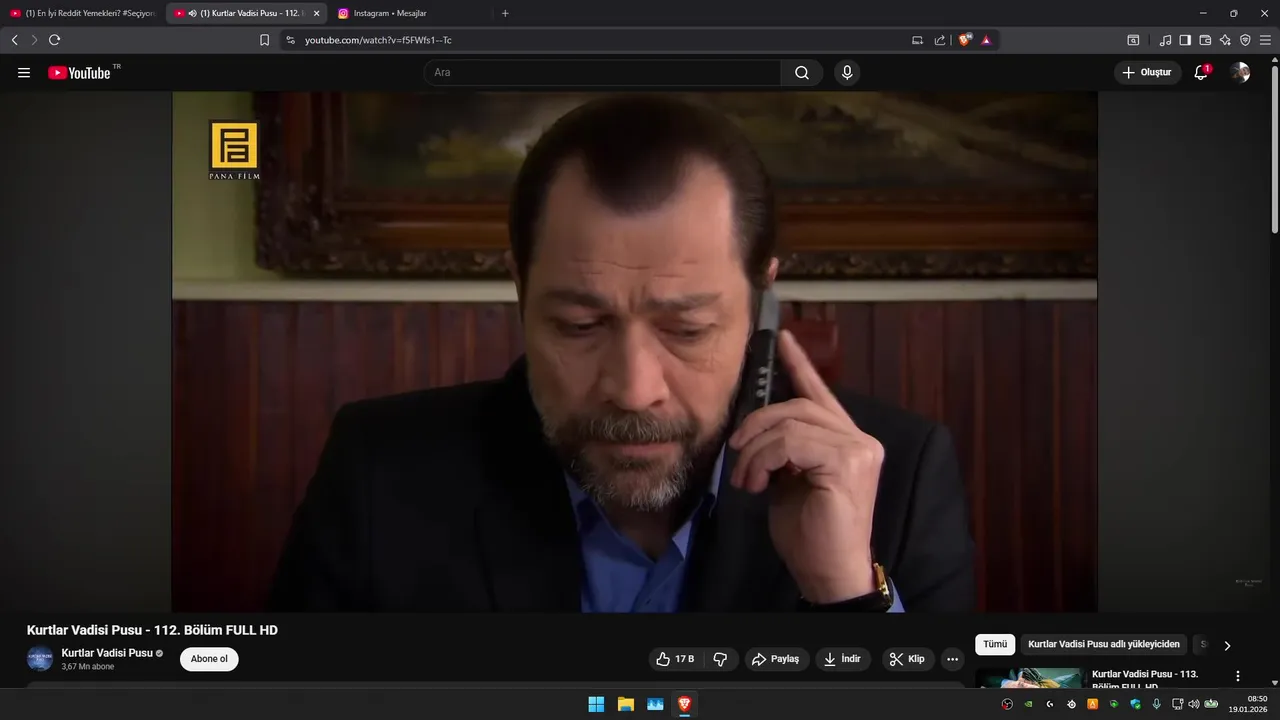Select the Tümü filter chip
The width and height of the screenshot is (1280, 720).
[995, 645]
